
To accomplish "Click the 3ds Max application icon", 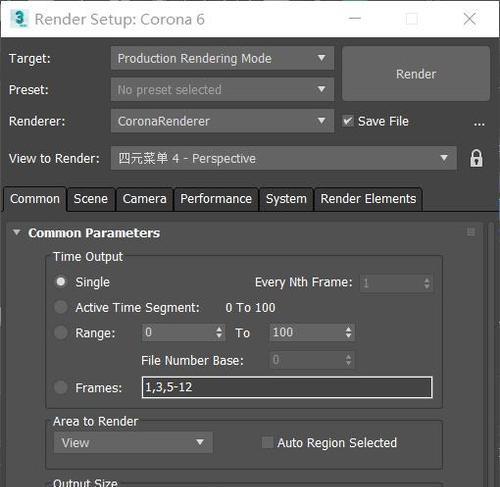I will 18,19.
